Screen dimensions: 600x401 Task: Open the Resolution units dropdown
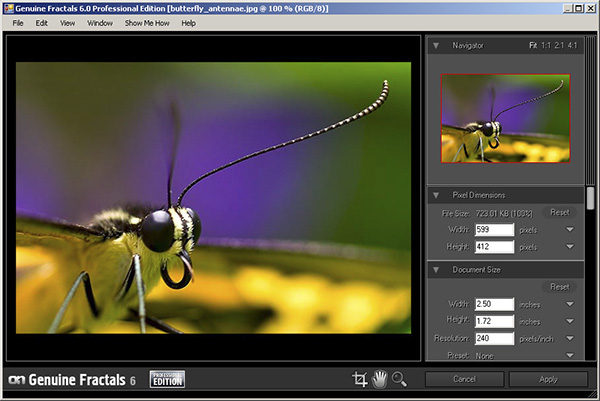(x=569, y=338)
